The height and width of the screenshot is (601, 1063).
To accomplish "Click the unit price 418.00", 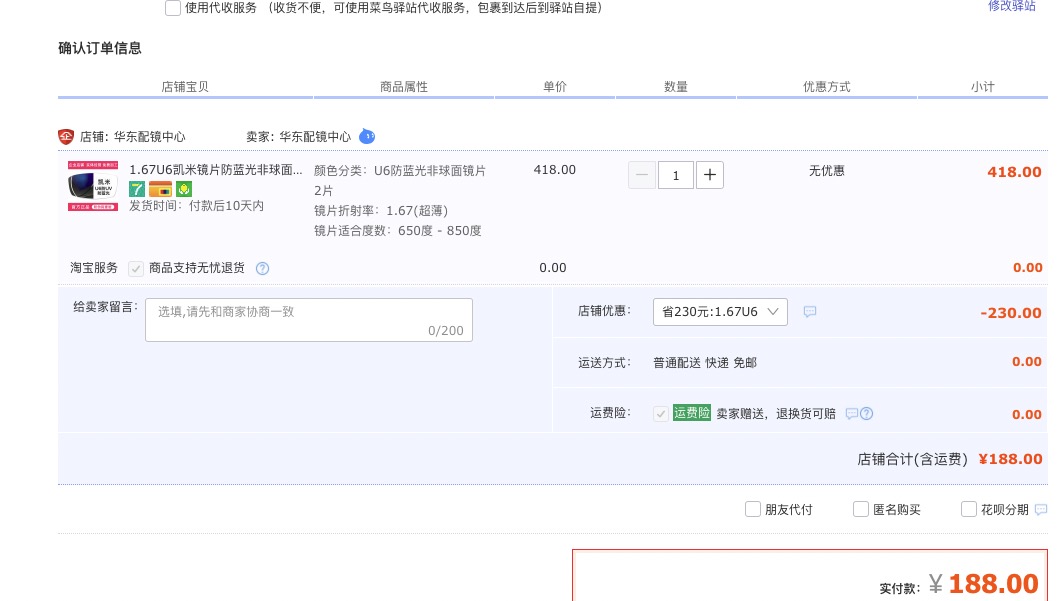I will pyautogui.click(x=555, y=170).
